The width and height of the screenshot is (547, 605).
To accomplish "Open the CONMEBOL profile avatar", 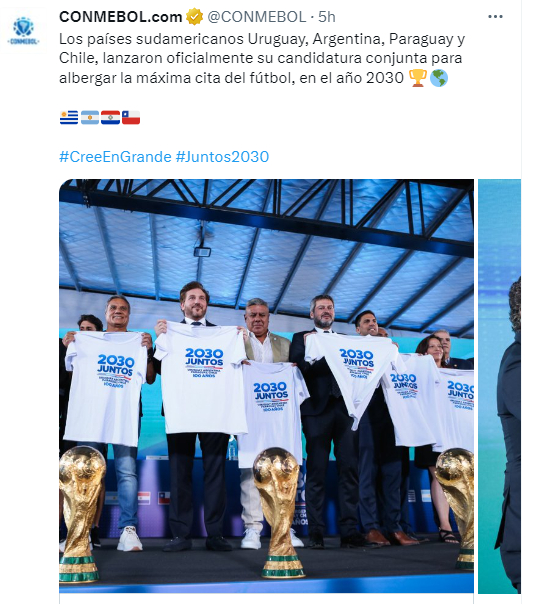I will coord(24,30).
